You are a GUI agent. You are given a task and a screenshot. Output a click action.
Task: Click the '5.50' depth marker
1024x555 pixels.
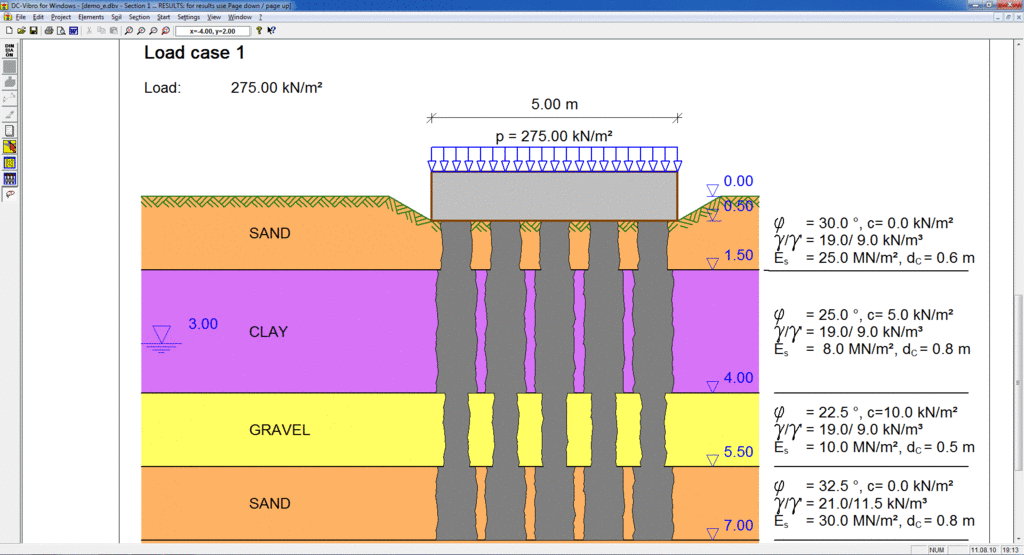coord(739,452)
